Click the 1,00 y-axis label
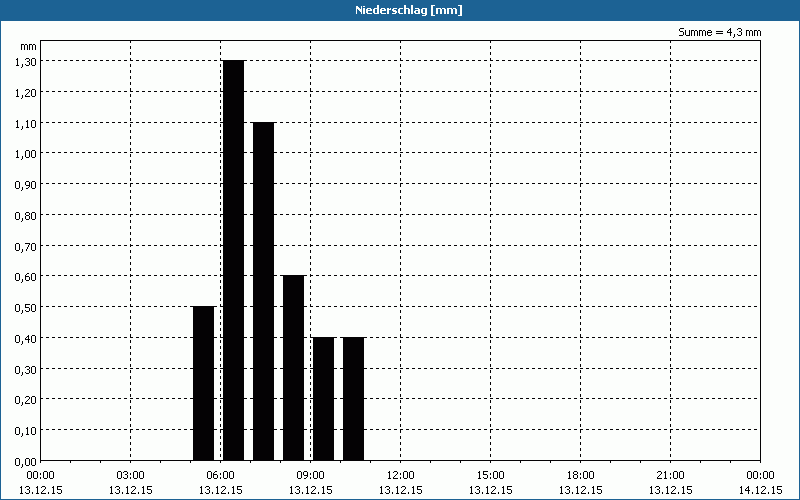Screen dimensions: 800x500 coord(26,154)
